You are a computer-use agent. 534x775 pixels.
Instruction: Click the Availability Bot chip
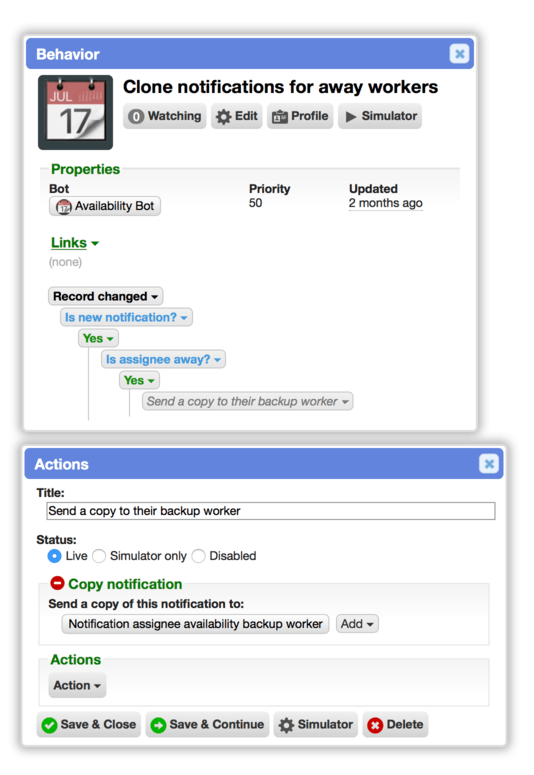click(x=105, y=206)
